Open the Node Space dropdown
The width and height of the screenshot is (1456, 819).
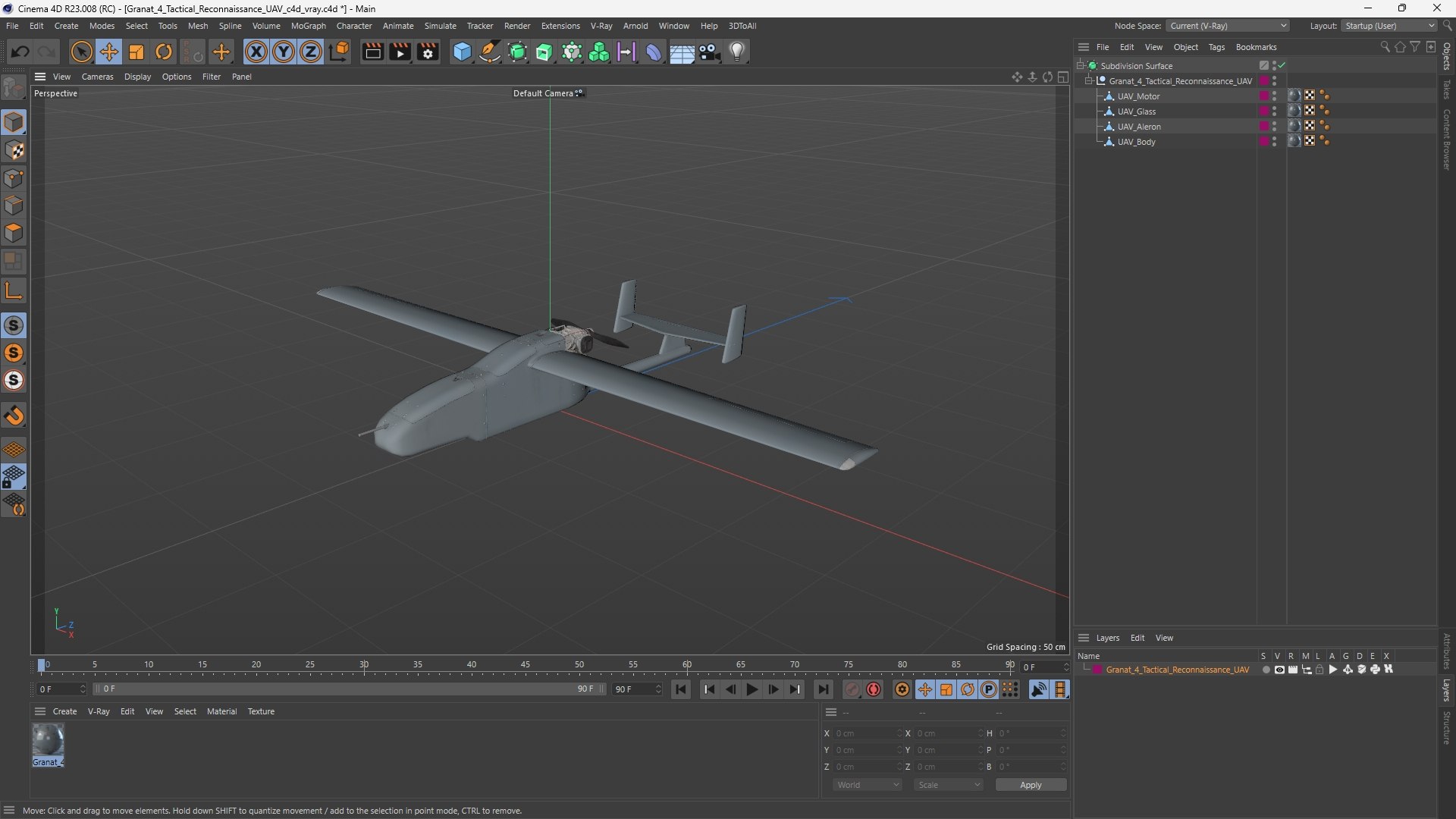tap(1228, 26)
